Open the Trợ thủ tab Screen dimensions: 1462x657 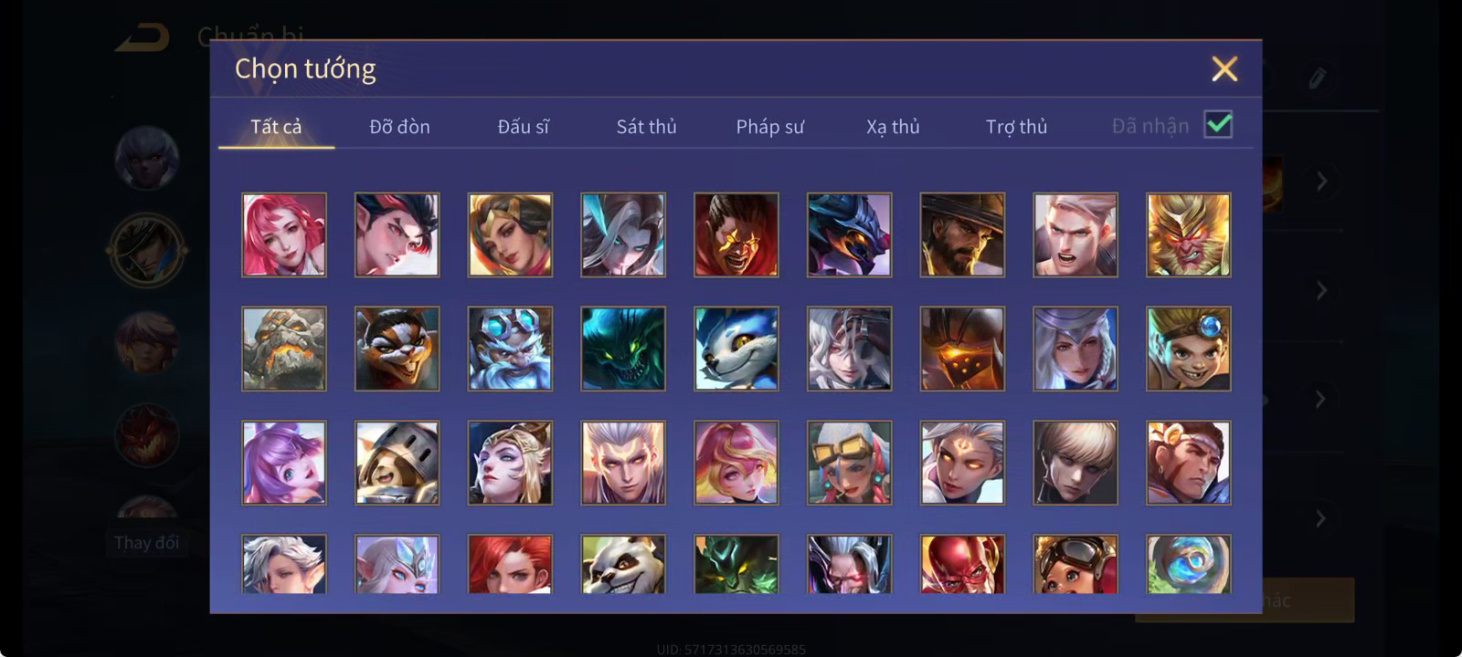pos(1016,127)
